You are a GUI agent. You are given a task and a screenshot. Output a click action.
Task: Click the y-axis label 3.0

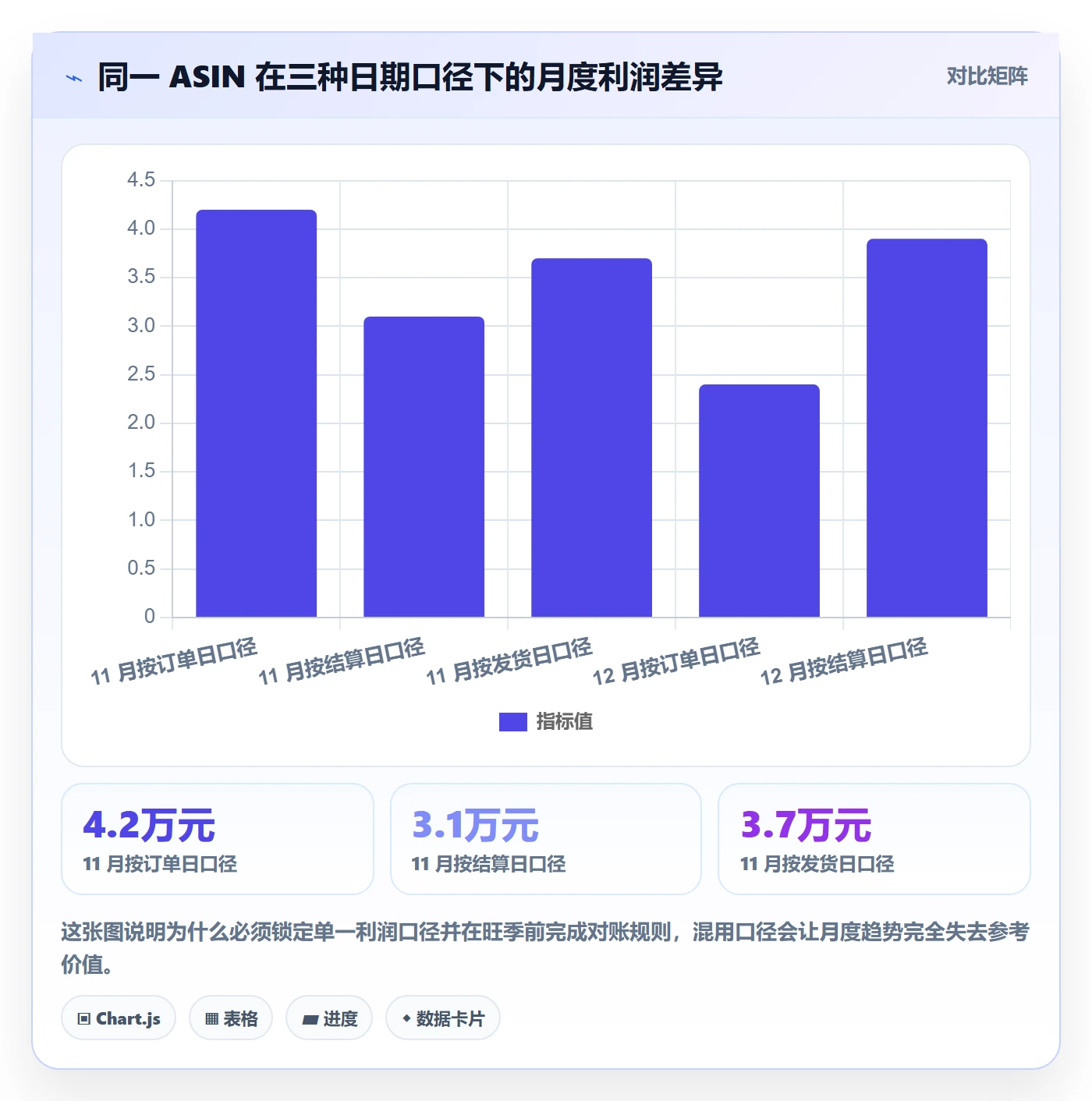[x=141, y=326]
